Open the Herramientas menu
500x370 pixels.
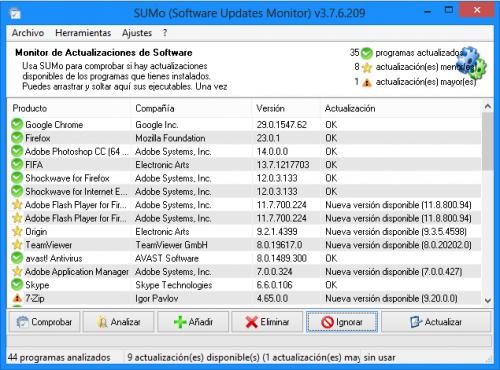pos(83,33)
